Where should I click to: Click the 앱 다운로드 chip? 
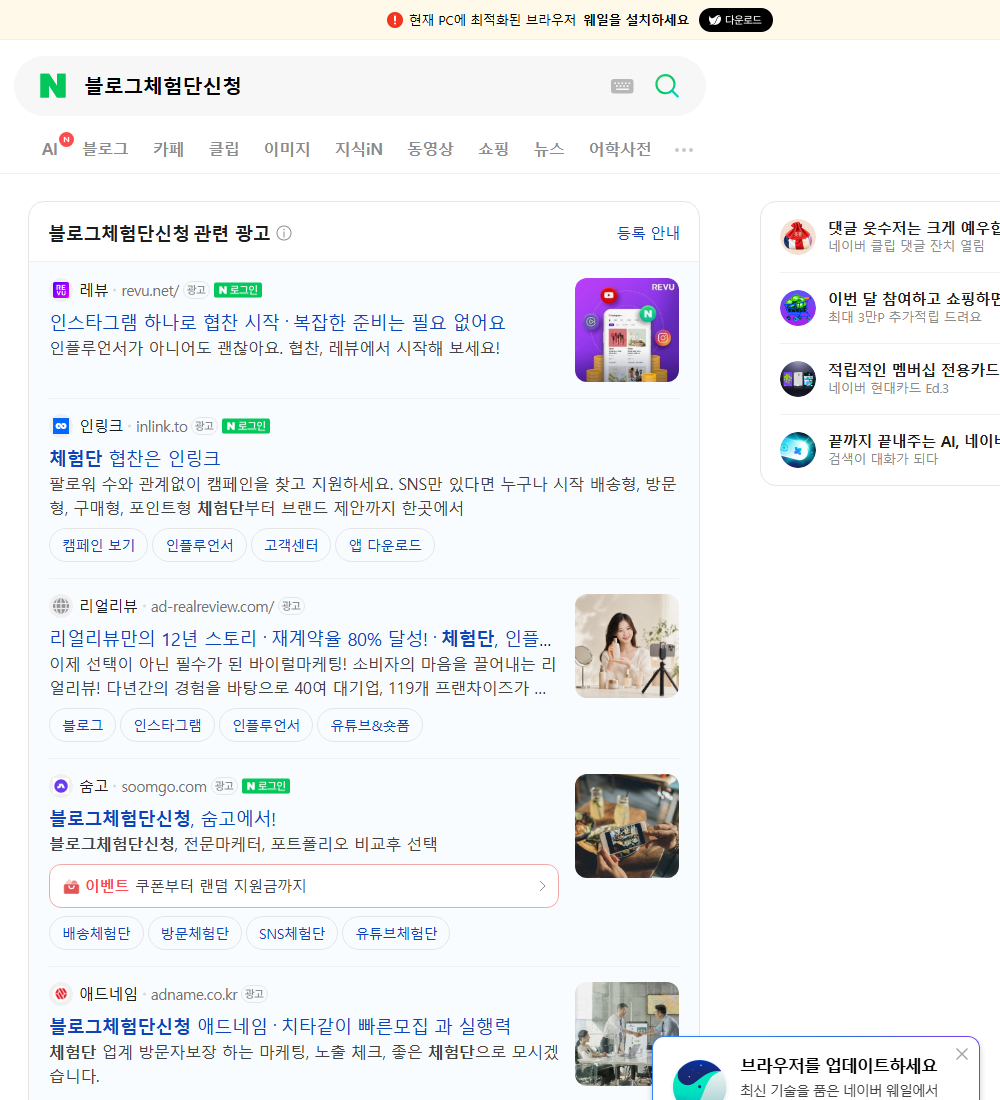[385, 545]
